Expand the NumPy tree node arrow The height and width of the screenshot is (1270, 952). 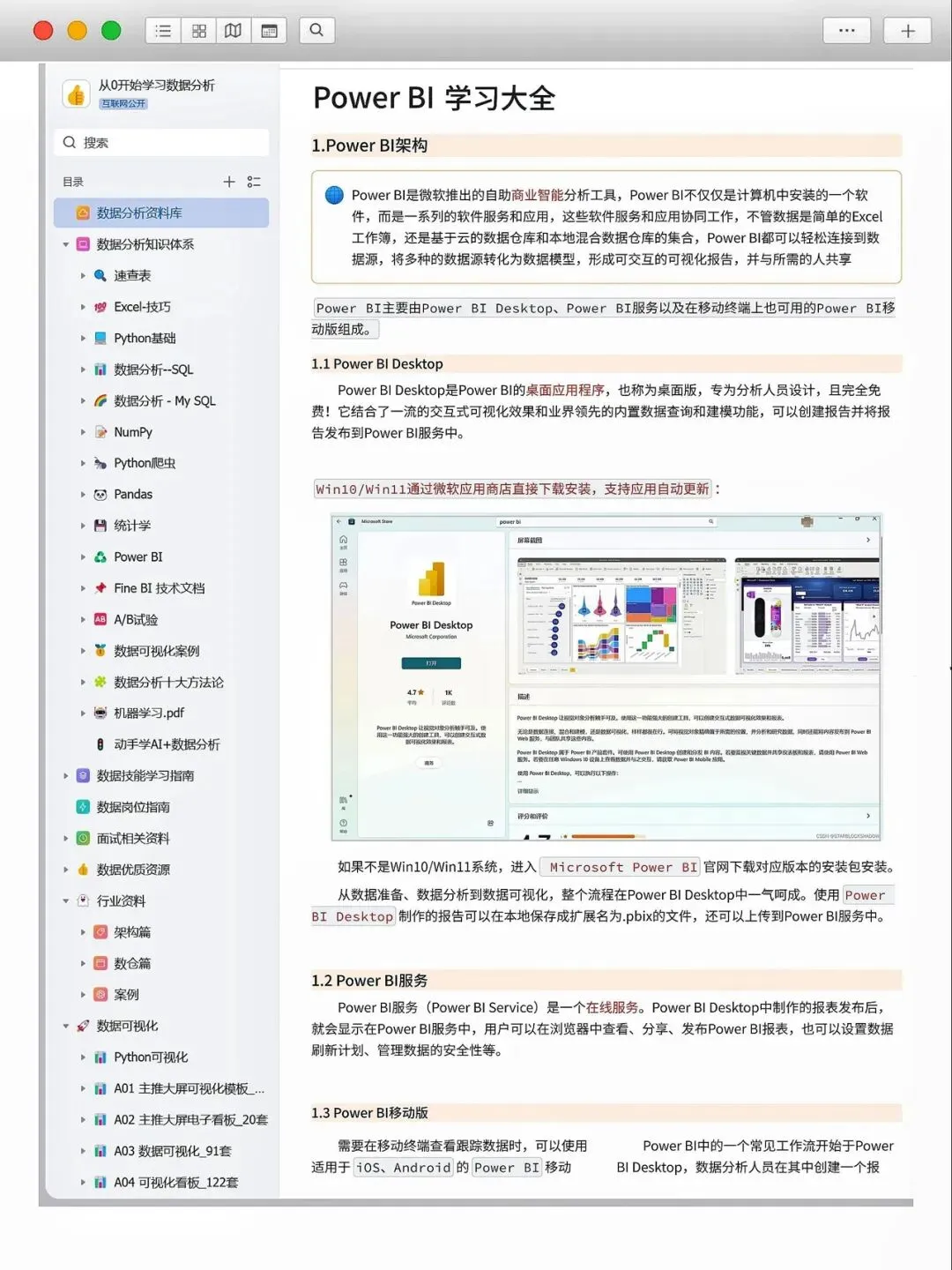(83, 432)
